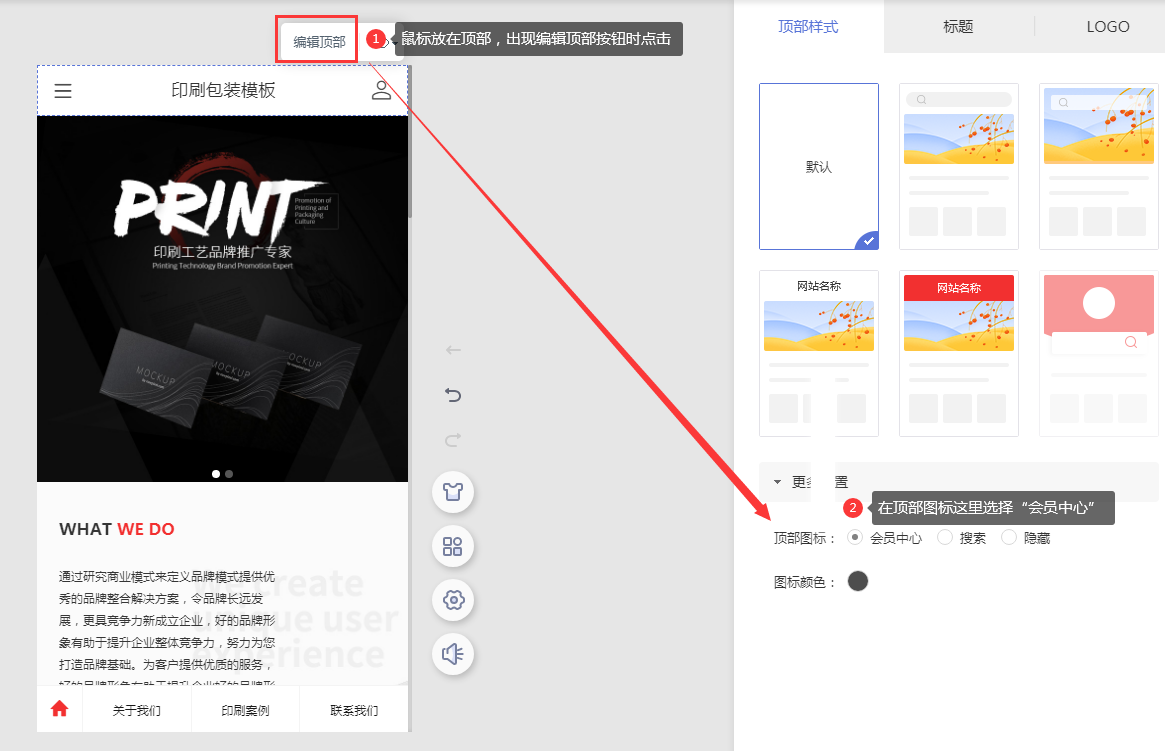Select the 隐藏 radio option
The width and height of the screenshot is (1165, 751).
(x=1008, y=537)
